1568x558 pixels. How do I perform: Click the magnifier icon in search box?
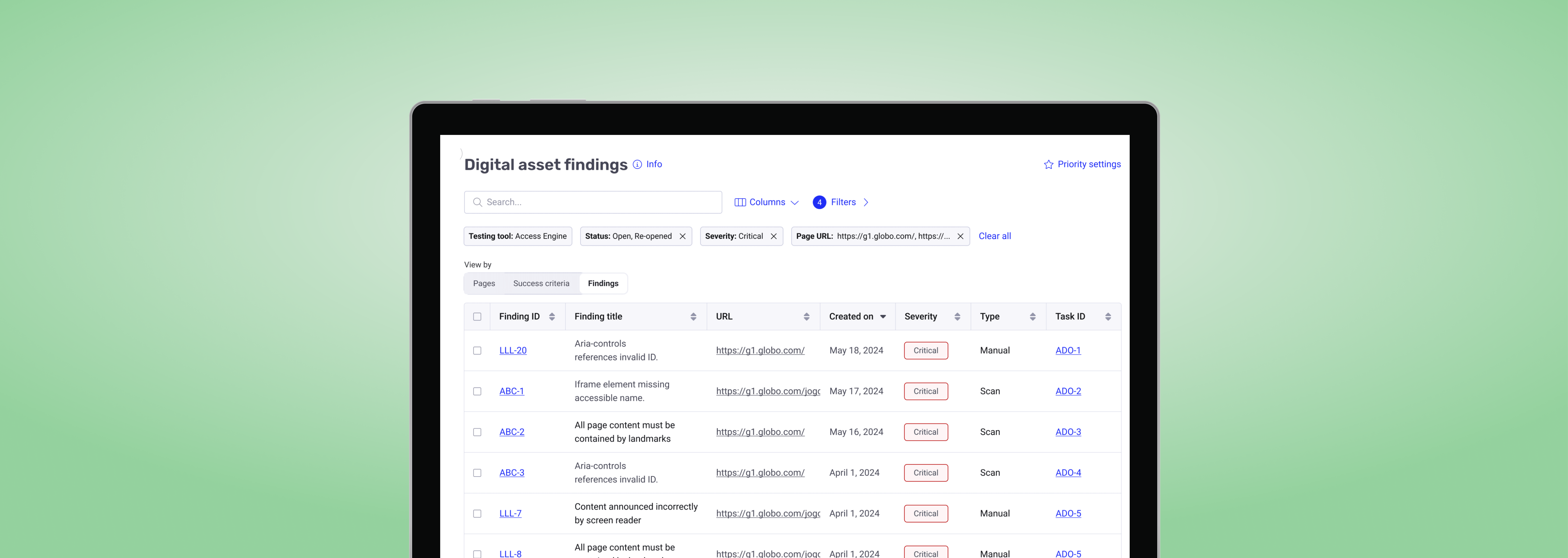coord(477,202)
